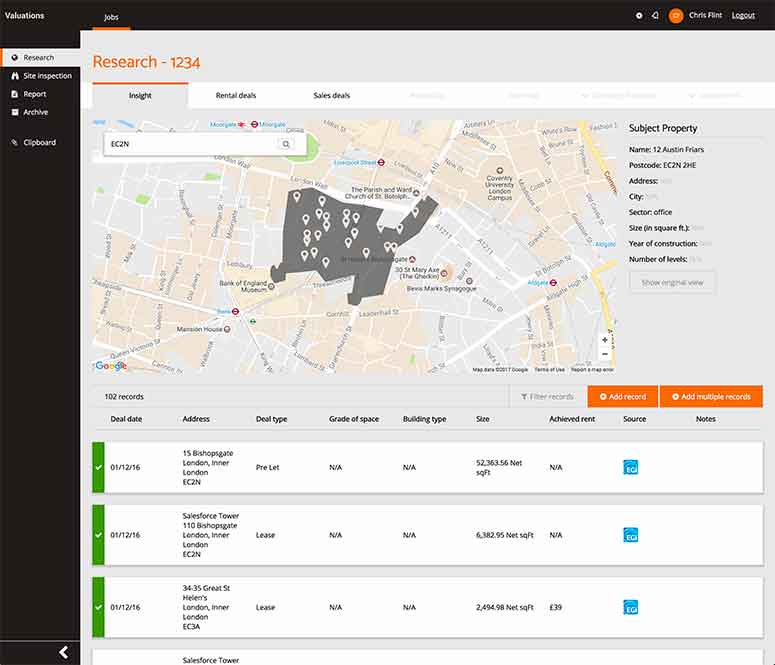Screen dimensions: 775x665
Task: Open the Filter records control
Action: click(547, 397)
